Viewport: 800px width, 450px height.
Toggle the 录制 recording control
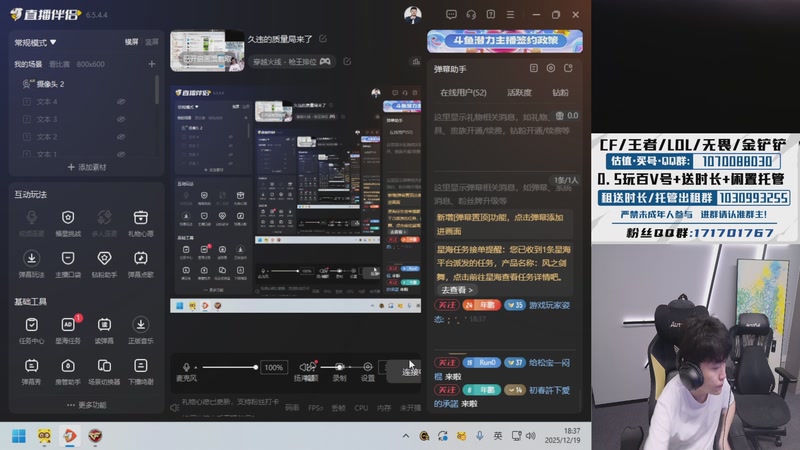click(x=339, y=371)
